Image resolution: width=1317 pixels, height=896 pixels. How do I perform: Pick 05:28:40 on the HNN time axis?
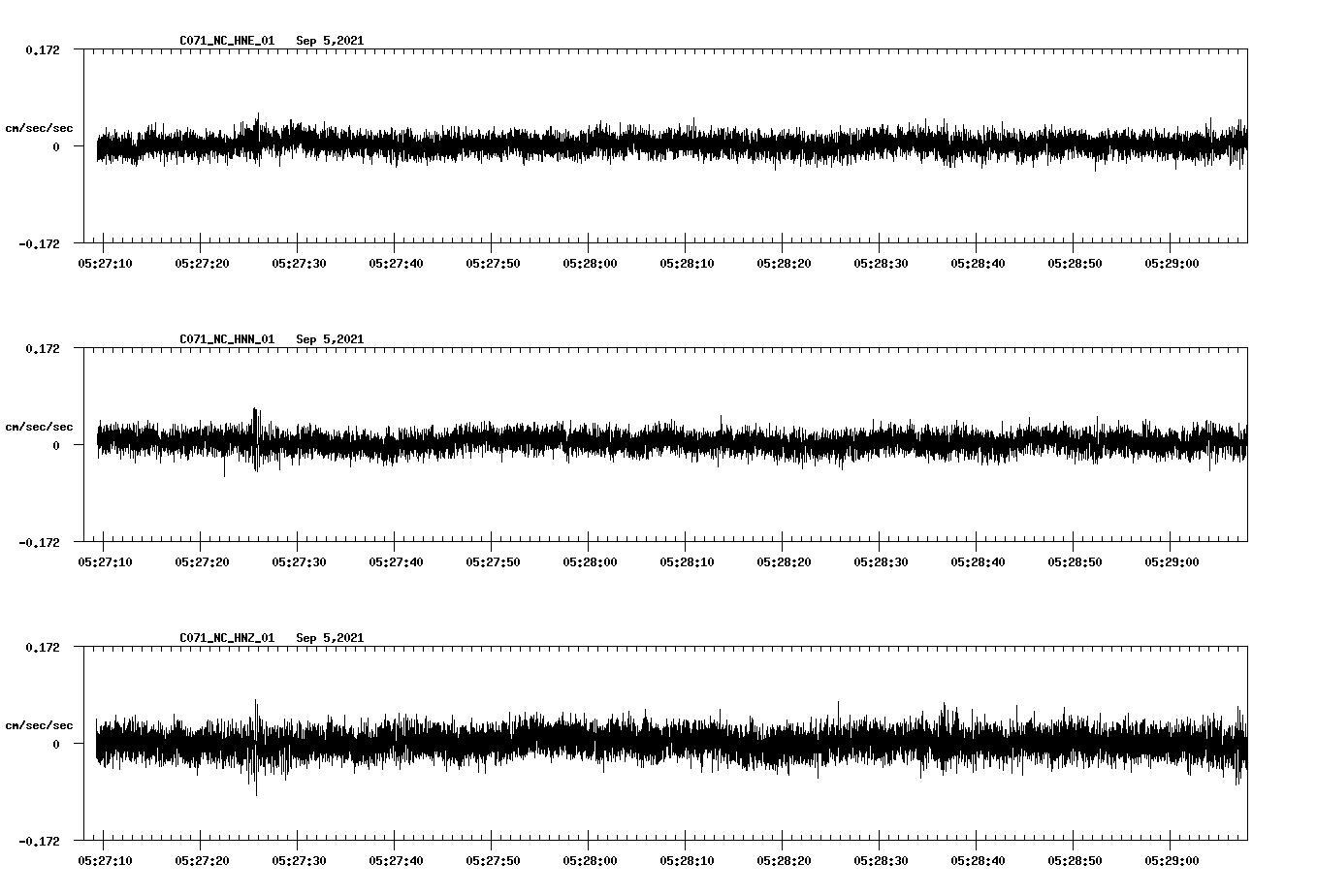(979, 562)
